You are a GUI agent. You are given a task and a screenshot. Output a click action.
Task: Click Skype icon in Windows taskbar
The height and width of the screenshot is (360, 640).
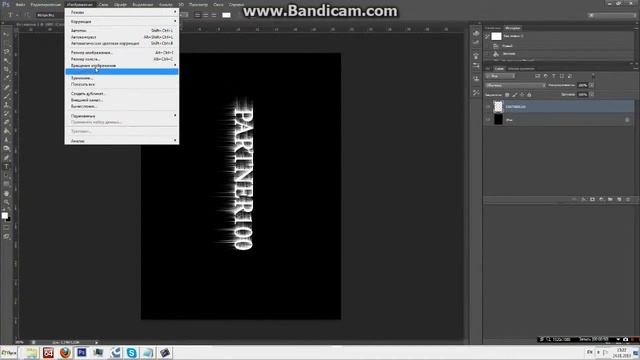131,352
